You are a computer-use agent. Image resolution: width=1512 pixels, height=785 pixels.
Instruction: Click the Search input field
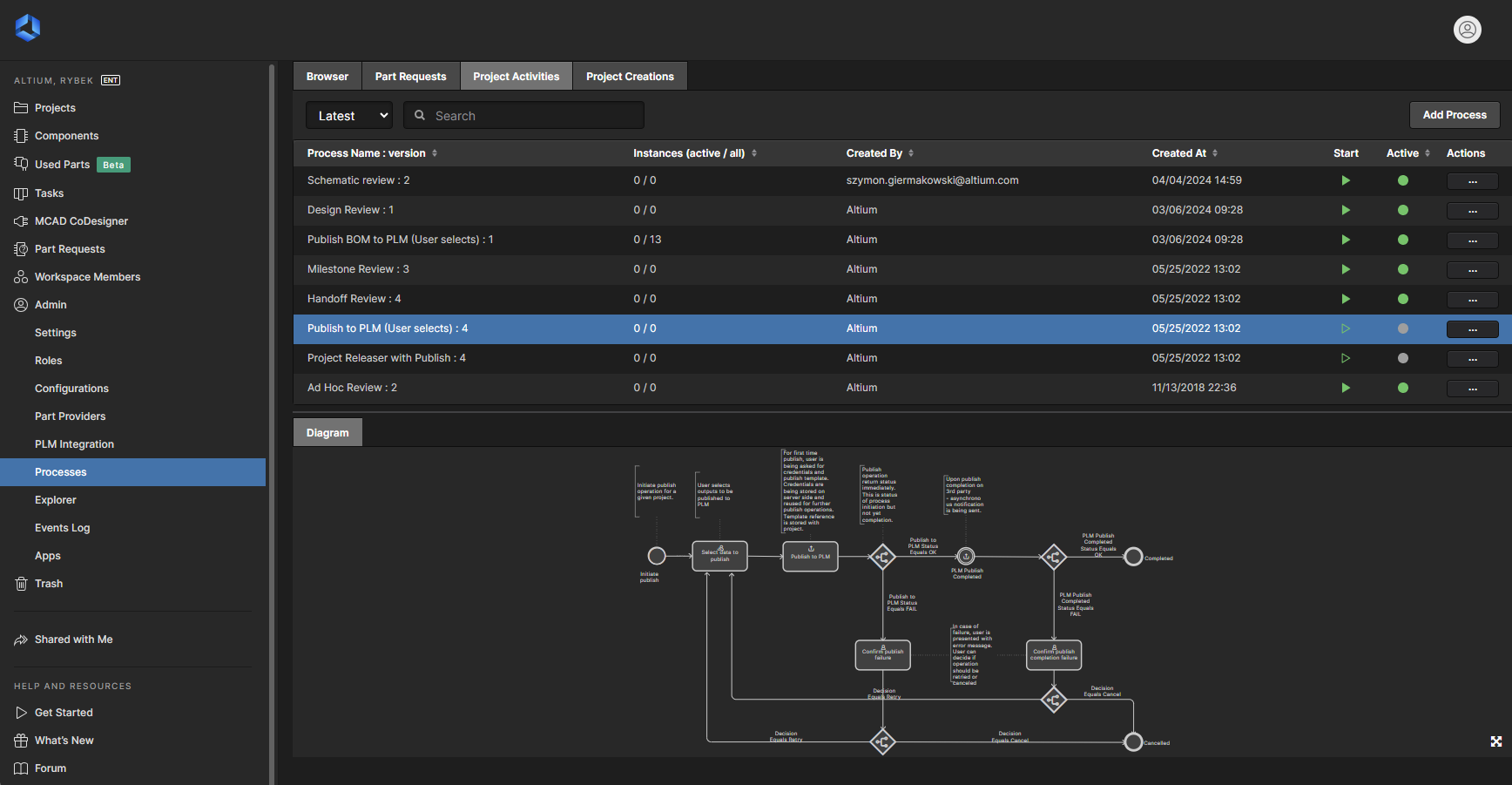click(x=523, y=115)
